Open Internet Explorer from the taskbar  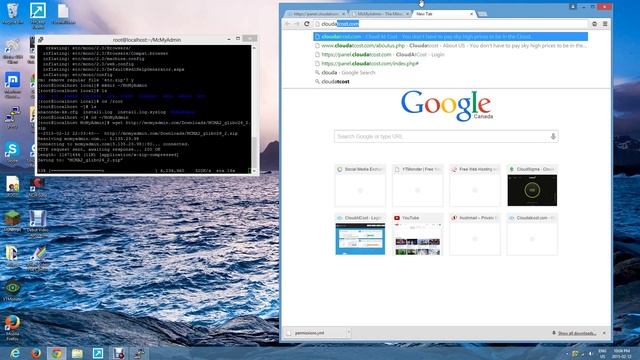15,353
